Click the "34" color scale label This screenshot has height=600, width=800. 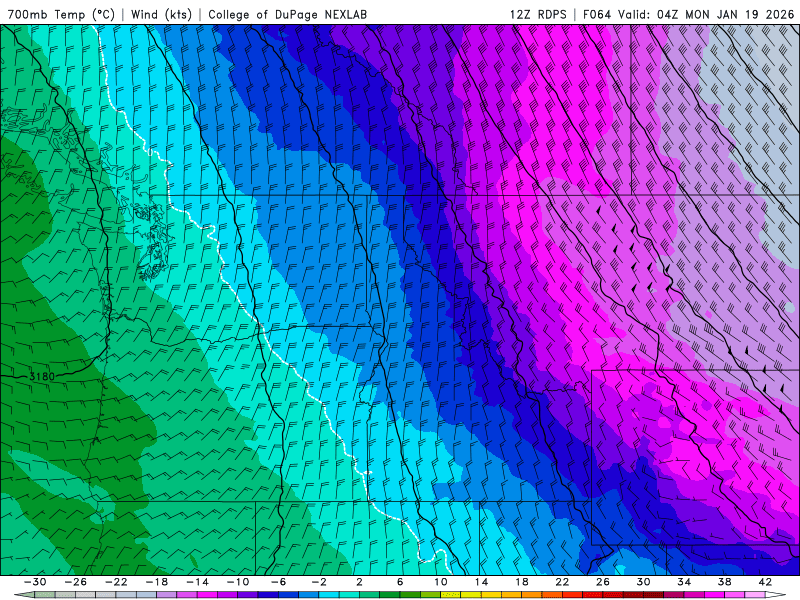(x=684, y=582)
